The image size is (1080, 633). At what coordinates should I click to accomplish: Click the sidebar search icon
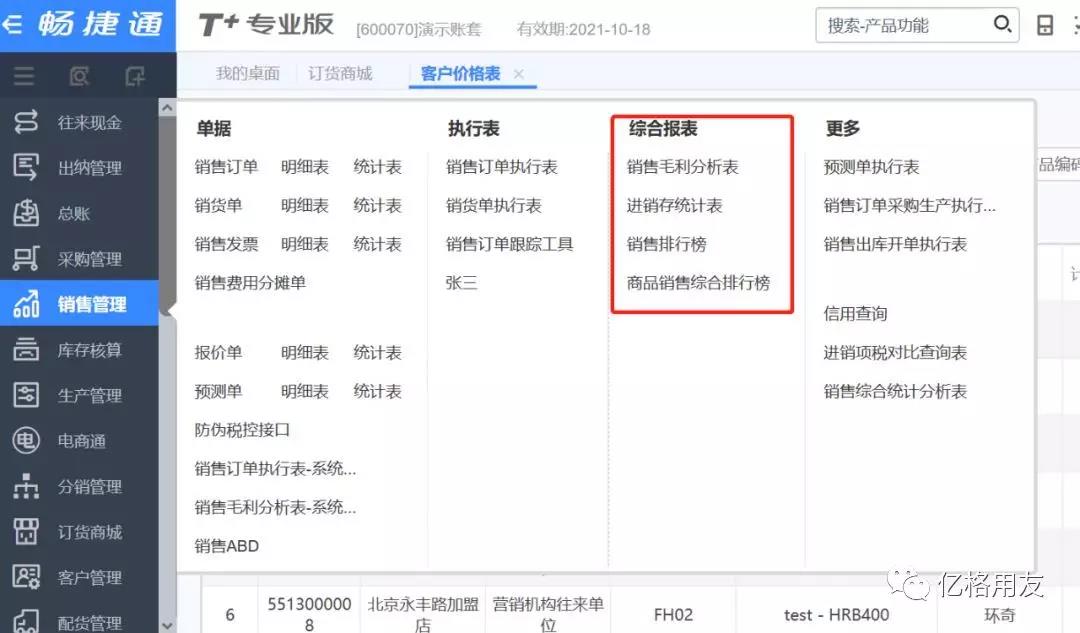point(79,76)
